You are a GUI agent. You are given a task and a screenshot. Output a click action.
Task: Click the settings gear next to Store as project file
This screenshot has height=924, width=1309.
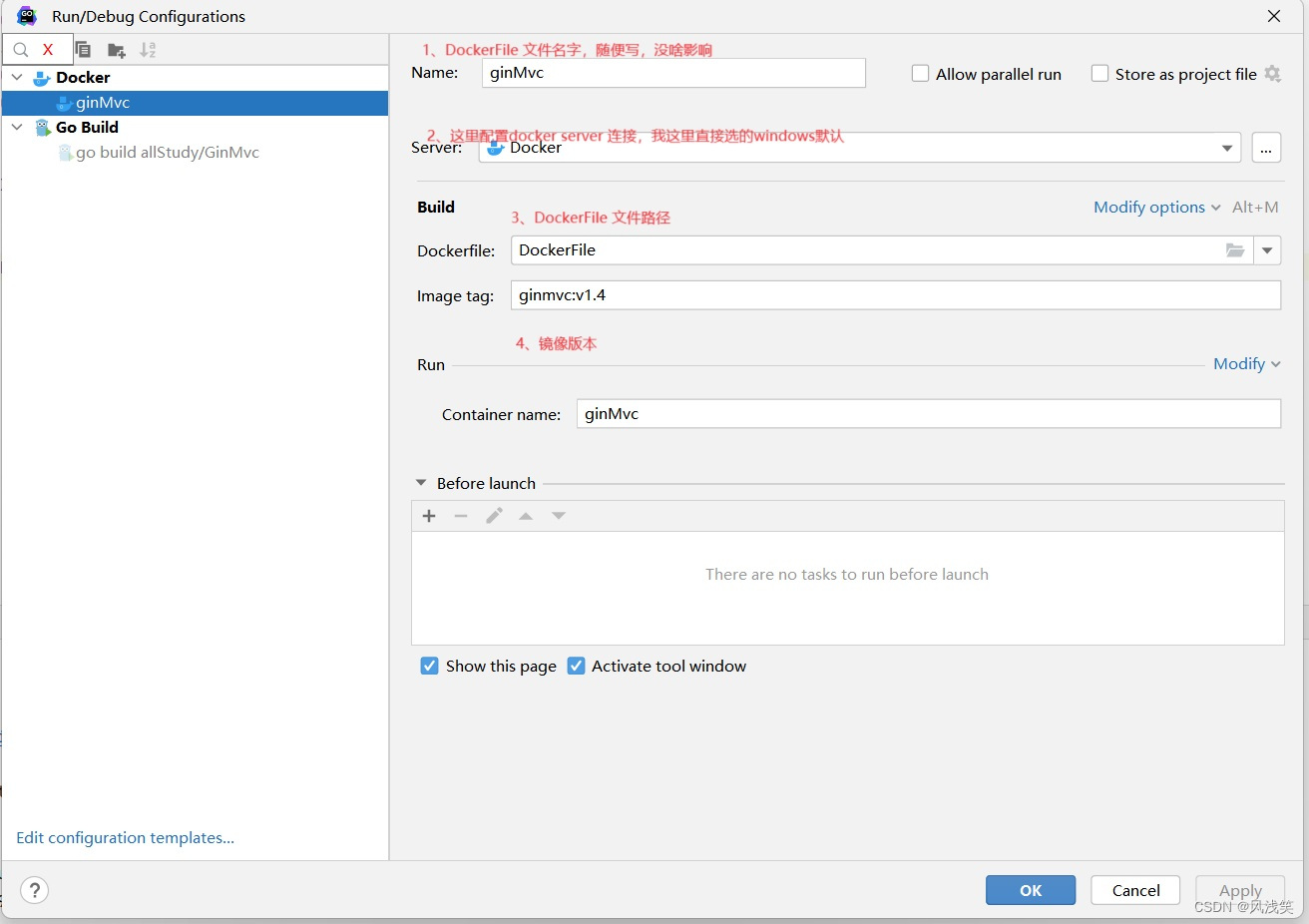(1273, 74)
